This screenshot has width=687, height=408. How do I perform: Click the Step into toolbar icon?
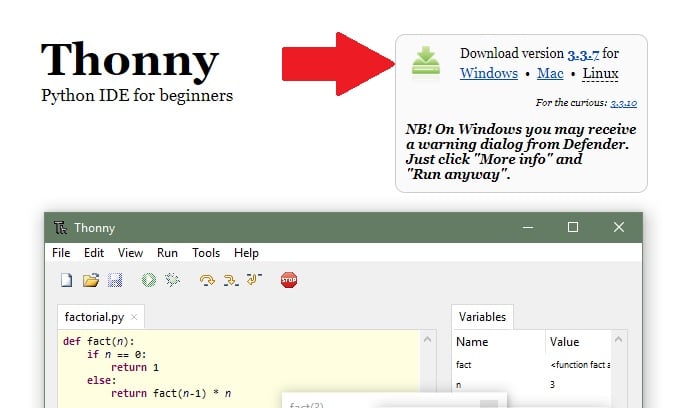[x=231, y=280]
